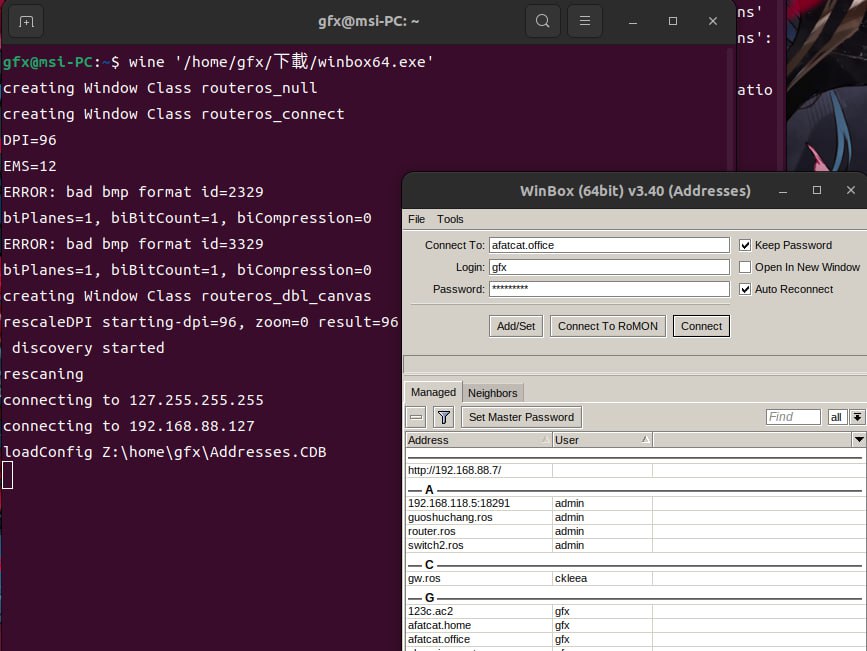867x651 pixels.
Task: Click the terminal search icon
Action: tap(542, 21)
